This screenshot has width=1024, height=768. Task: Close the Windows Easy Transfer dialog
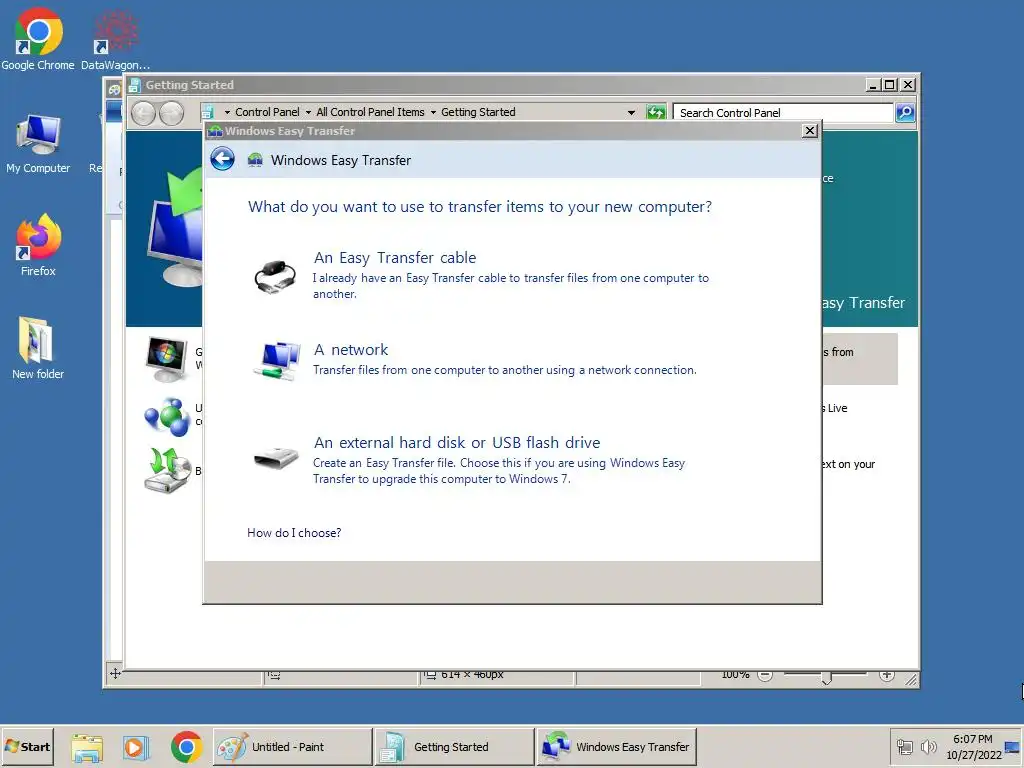[810, 131]
